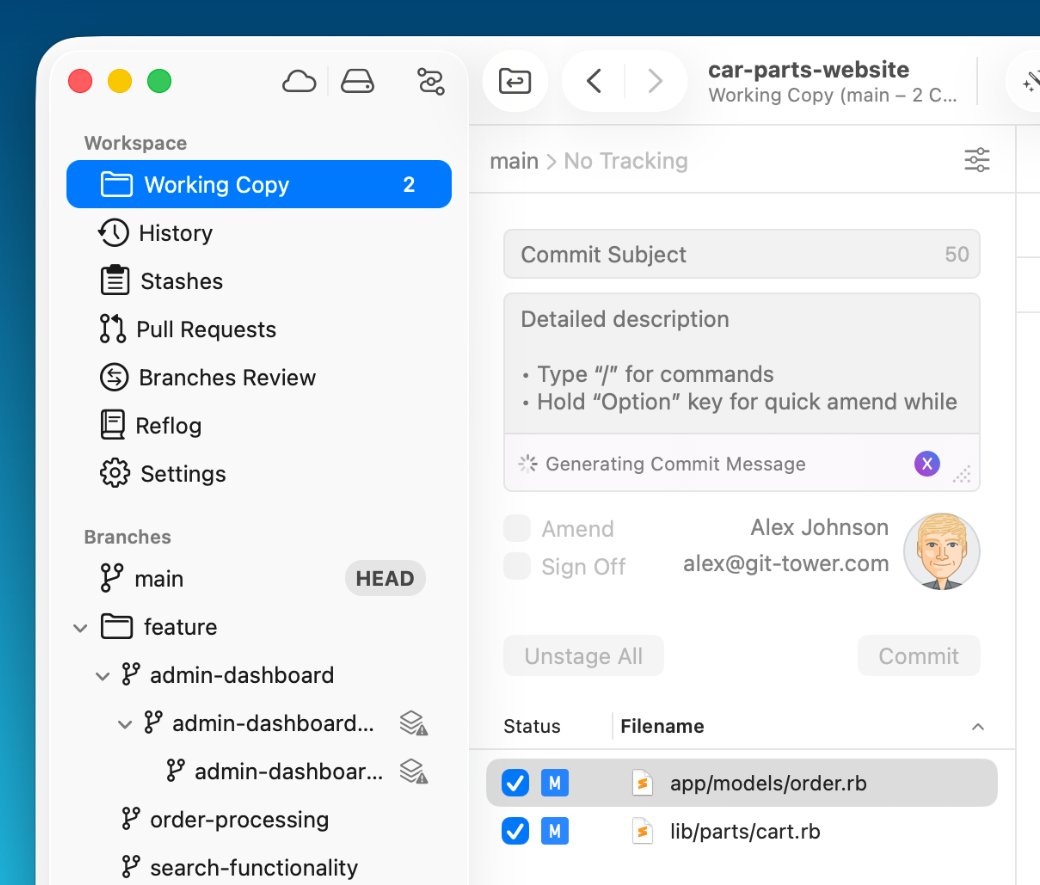The image size is (1040, 885).
Task: Click the quick open repository button
Action: [x=515, y=81]
